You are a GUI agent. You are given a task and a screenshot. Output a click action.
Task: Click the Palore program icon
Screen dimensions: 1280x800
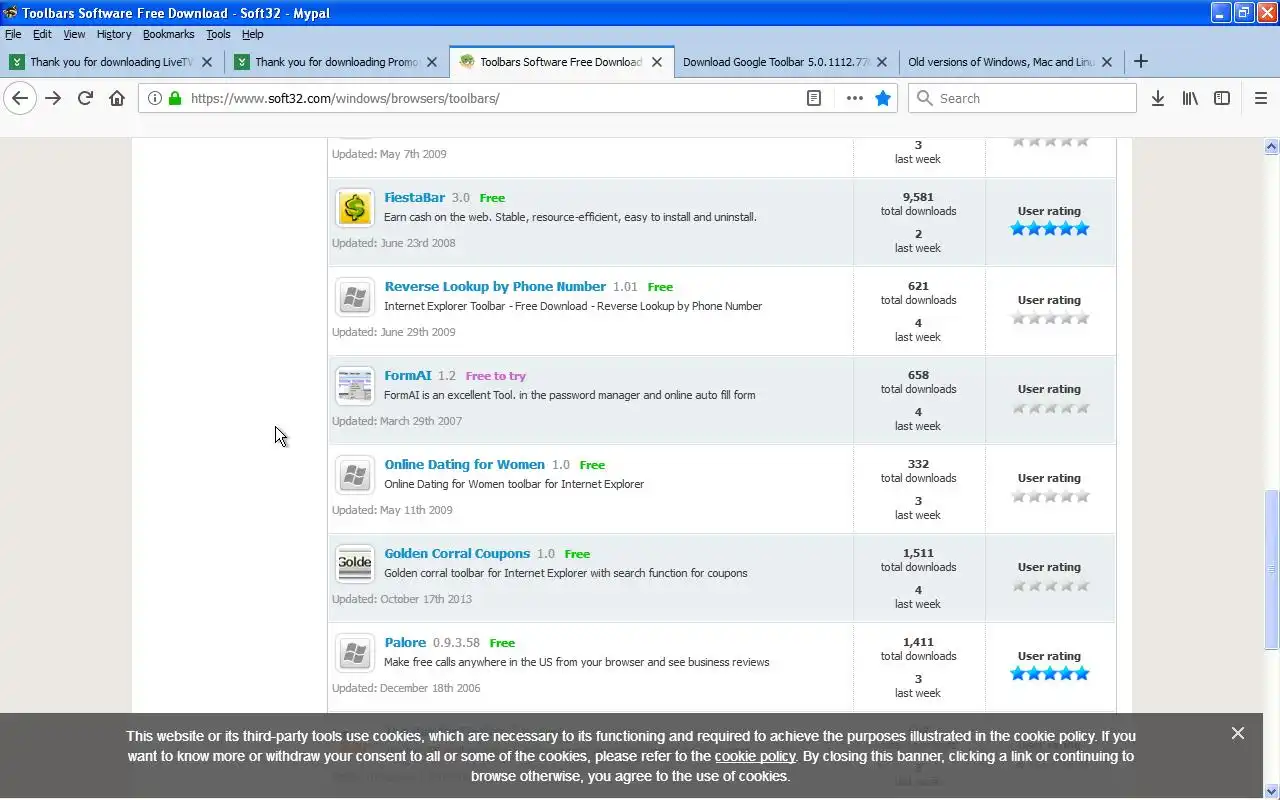click(355, 653)
